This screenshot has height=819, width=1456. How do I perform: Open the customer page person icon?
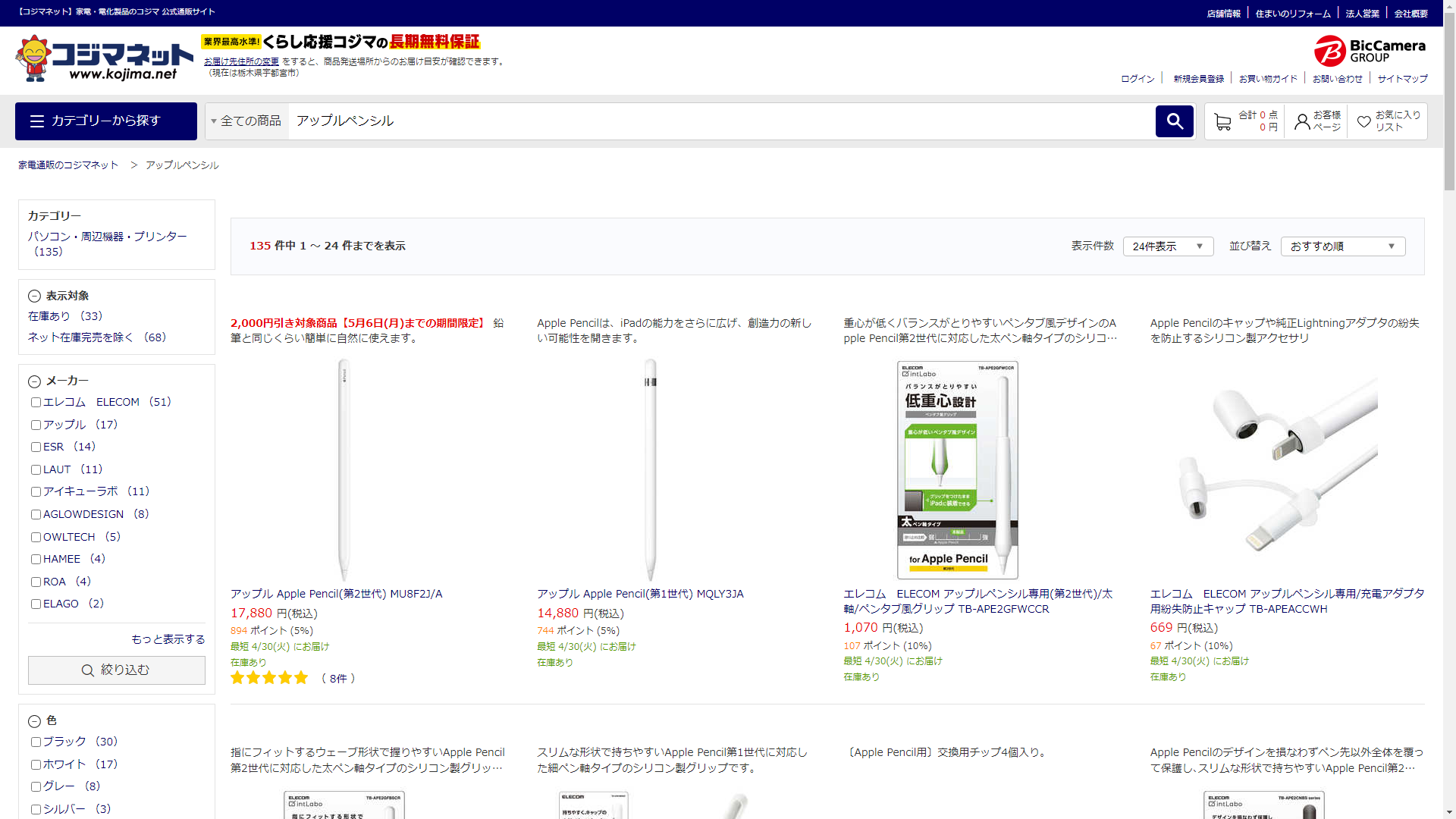click(x=1302, y=121)
